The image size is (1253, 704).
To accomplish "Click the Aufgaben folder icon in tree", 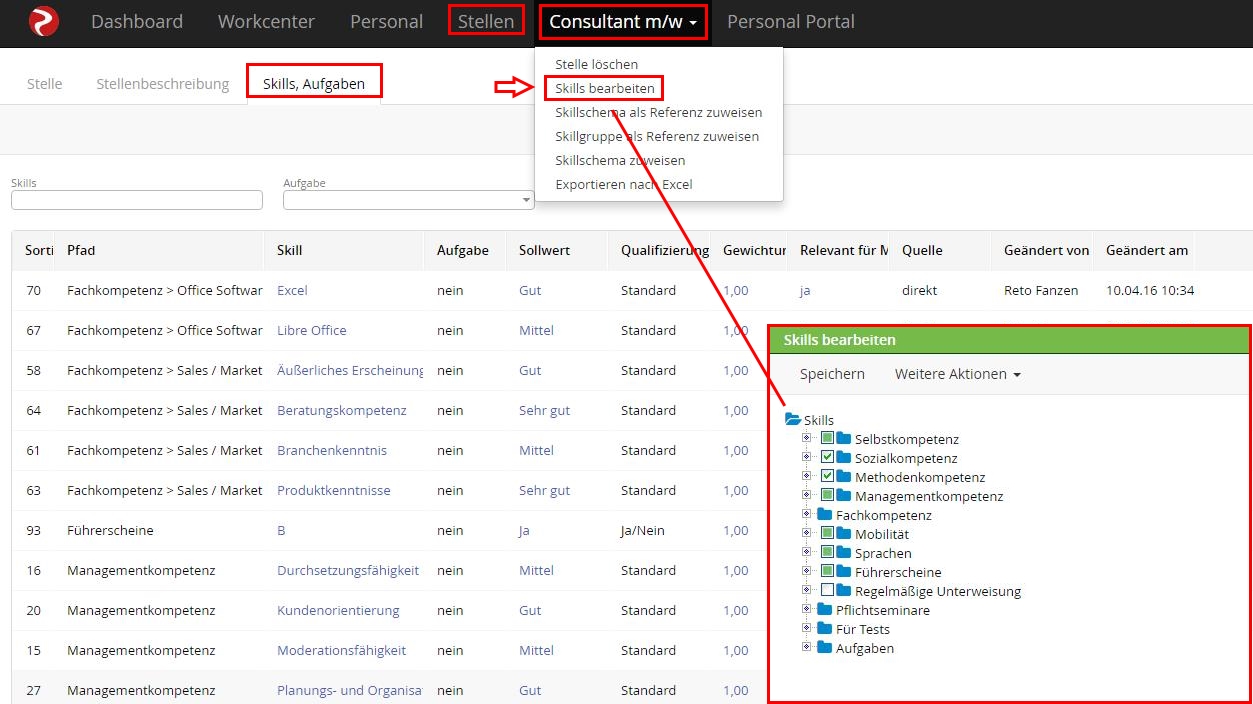I will click(x=825, y=648).
